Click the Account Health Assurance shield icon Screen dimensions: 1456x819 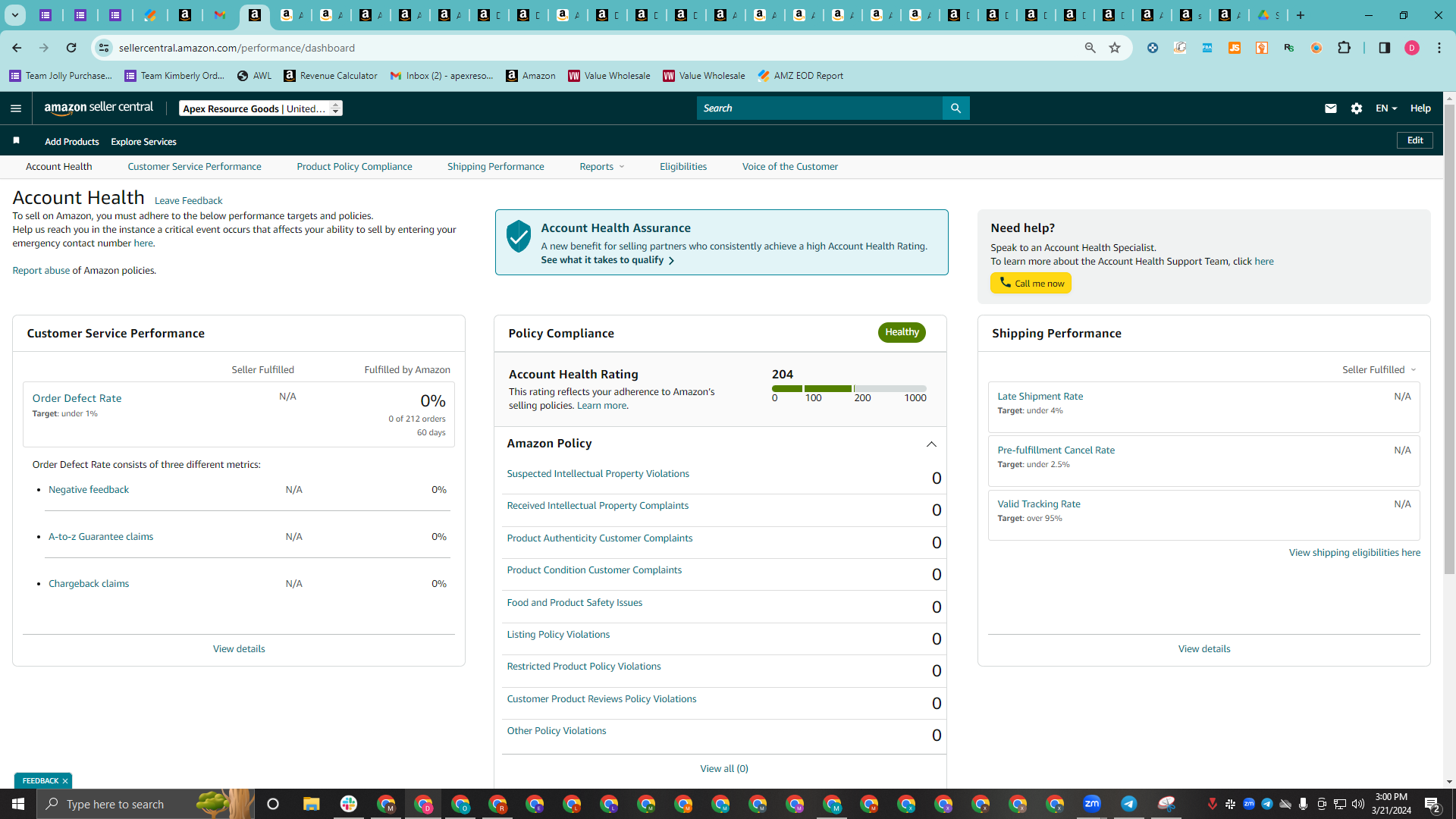click(x=519, y=237)
